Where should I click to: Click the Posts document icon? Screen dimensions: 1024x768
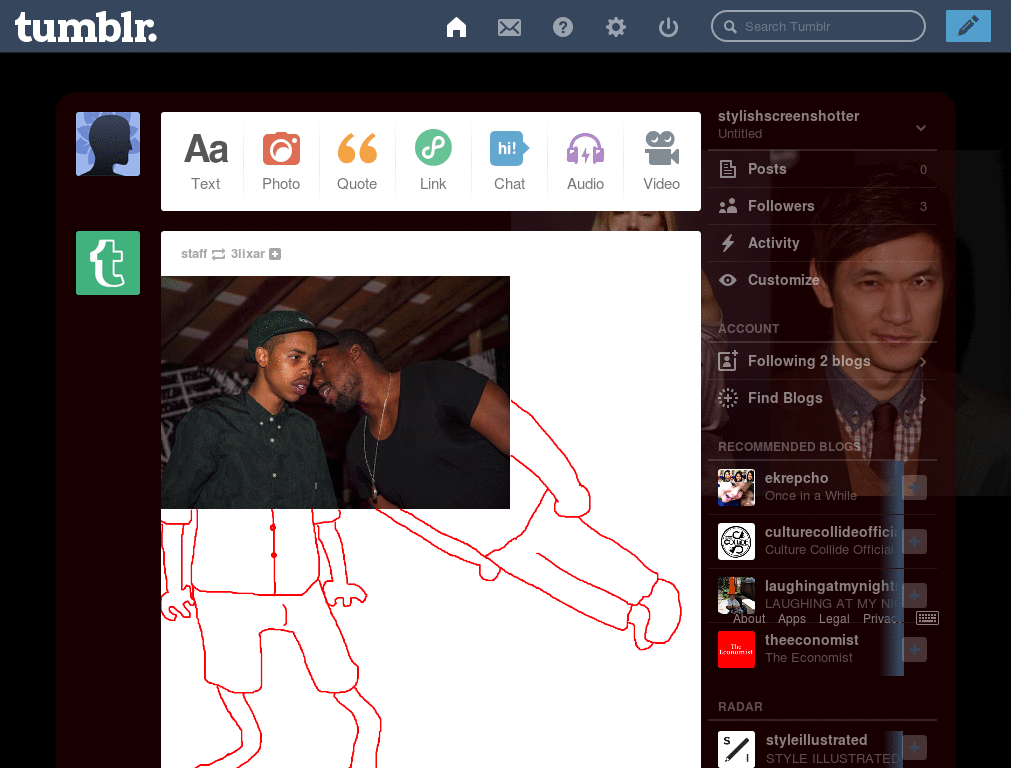[x=728, y=169]
